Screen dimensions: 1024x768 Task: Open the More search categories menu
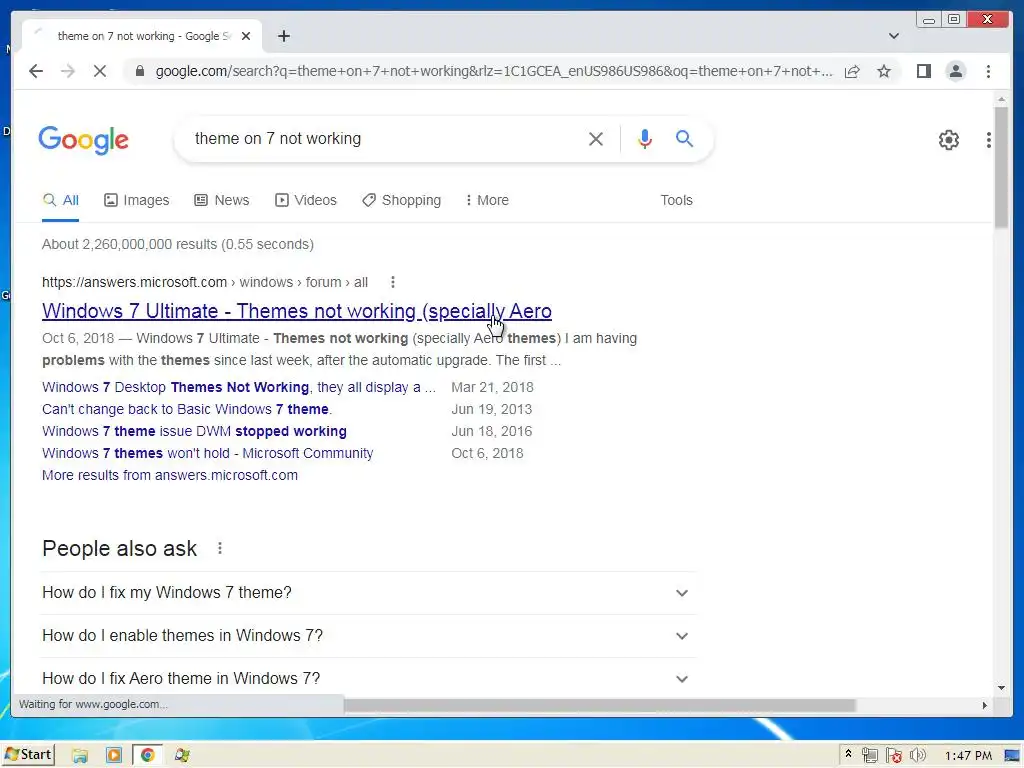(487, 200)
